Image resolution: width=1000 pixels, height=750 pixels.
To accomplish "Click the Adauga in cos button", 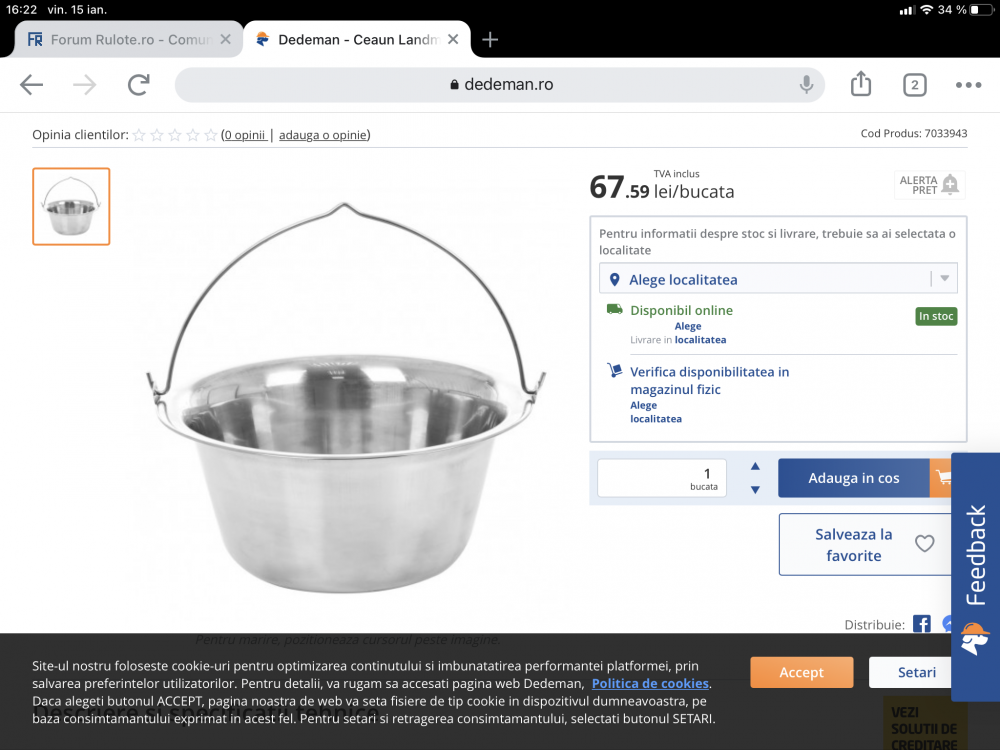I will 853,478.
